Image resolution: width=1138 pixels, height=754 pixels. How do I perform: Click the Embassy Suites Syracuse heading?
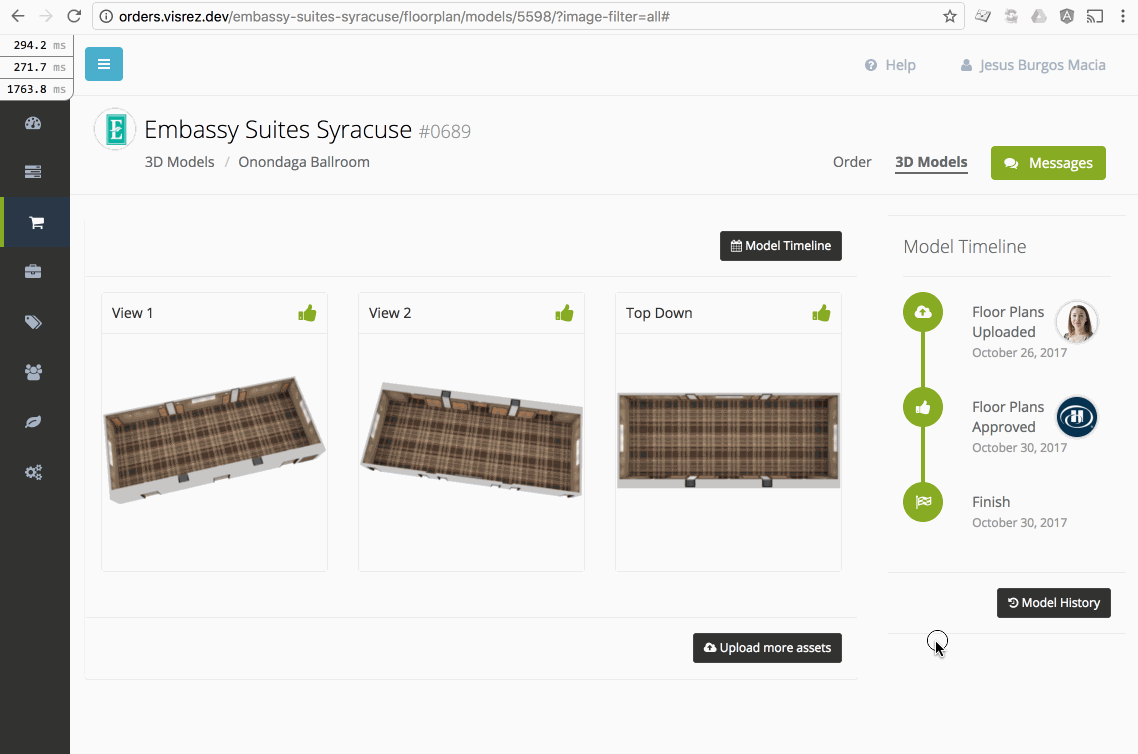278,129
